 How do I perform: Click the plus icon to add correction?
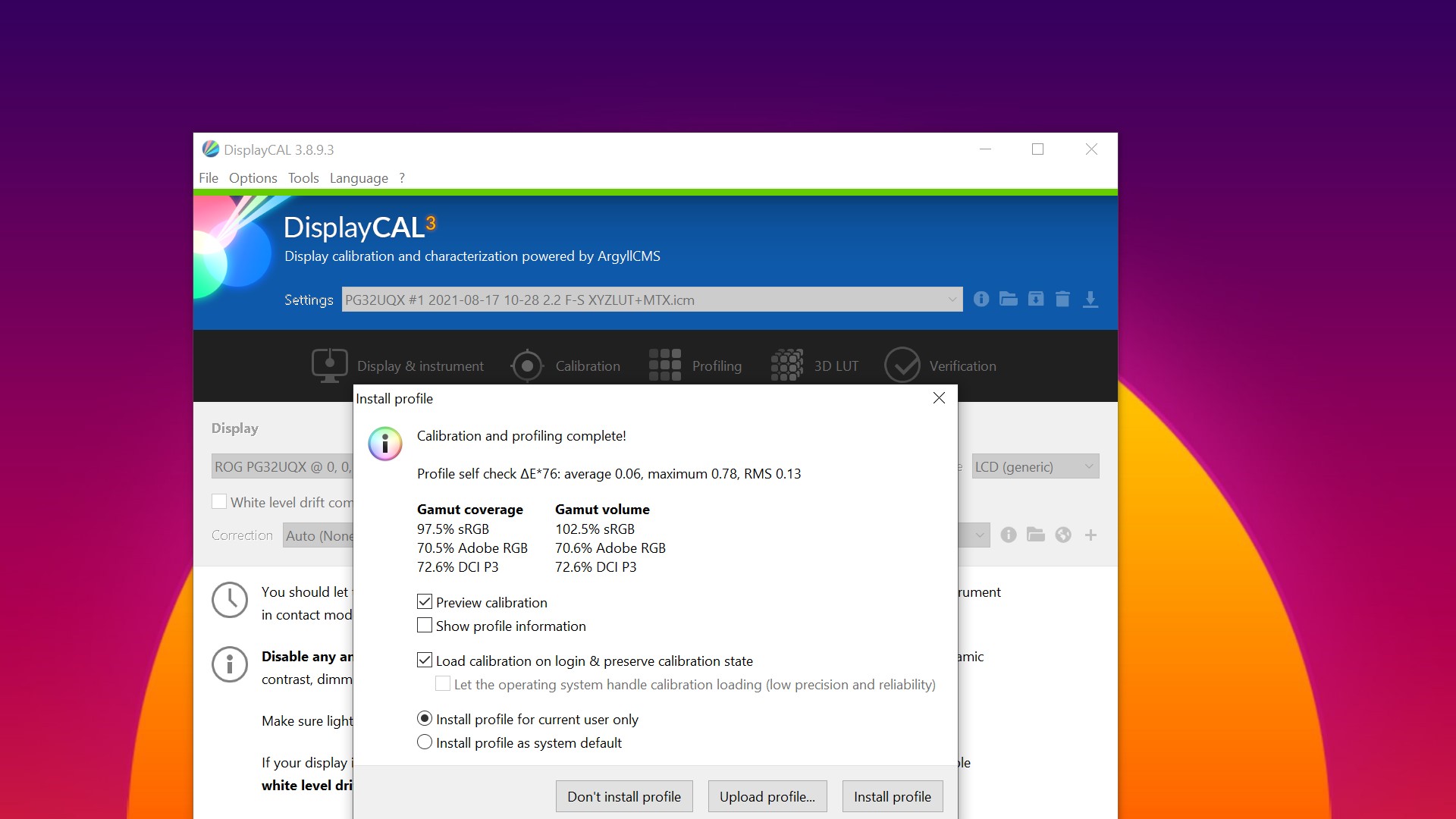pos(1090,535)
